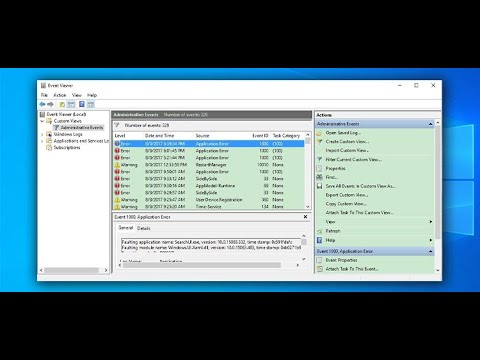Switch to the Details tab
The image size is (480, 360).
click(x=144, y=228)
